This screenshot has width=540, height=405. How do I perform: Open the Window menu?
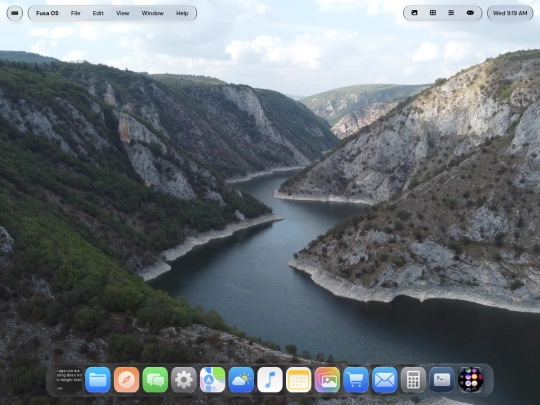(153, 13)
